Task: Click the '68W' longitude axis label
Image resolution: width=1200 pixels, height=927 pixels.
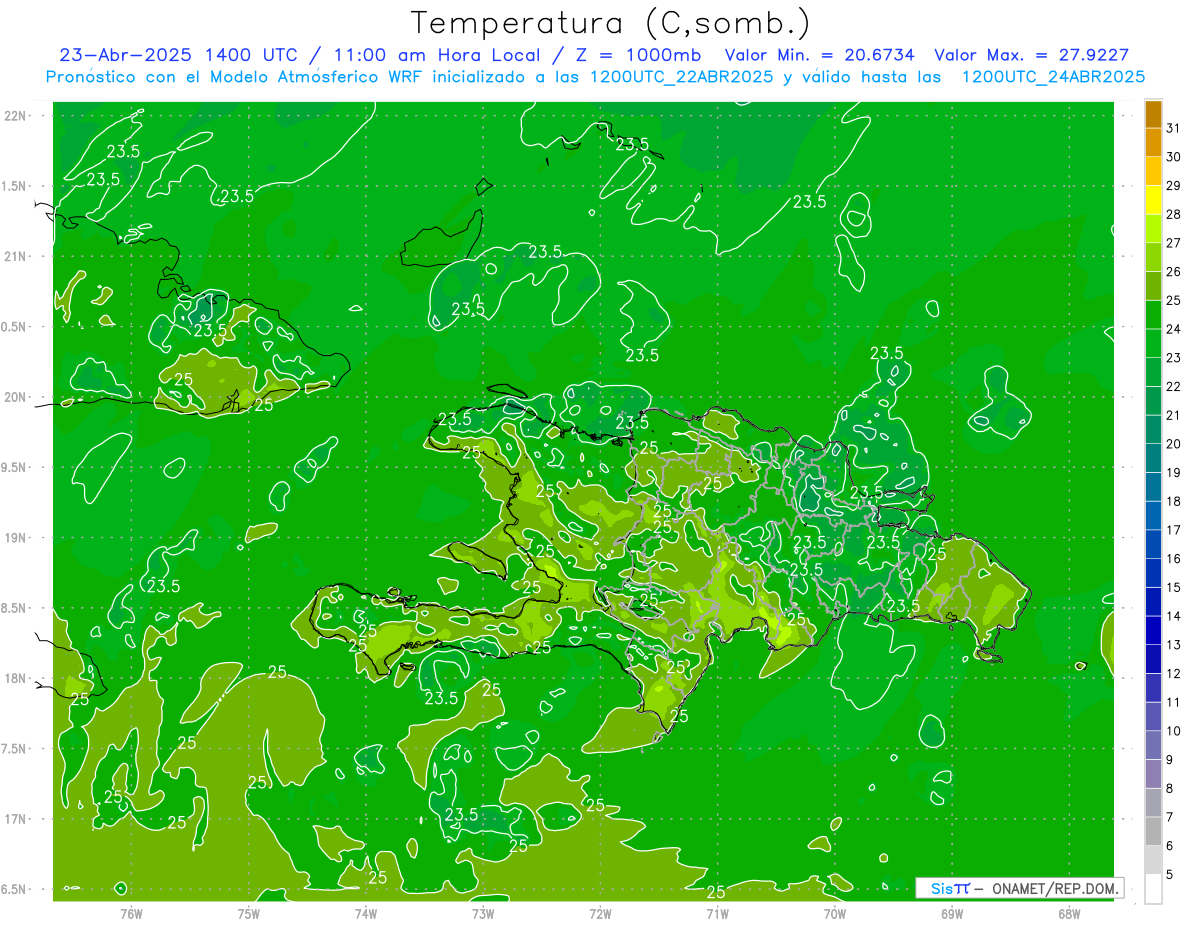Action: point(1068,912)
